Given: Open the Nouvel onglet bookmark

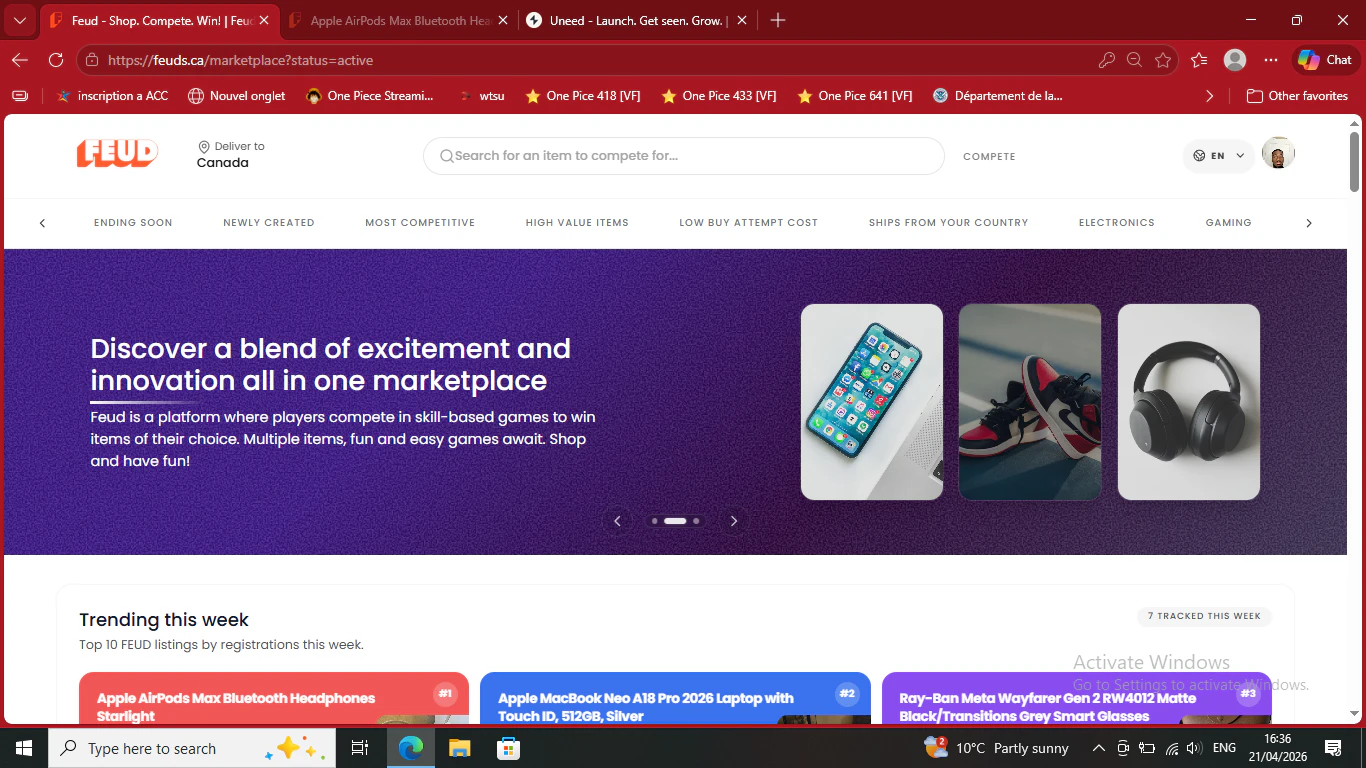Looking at the screenshot, I should [237, 96].
